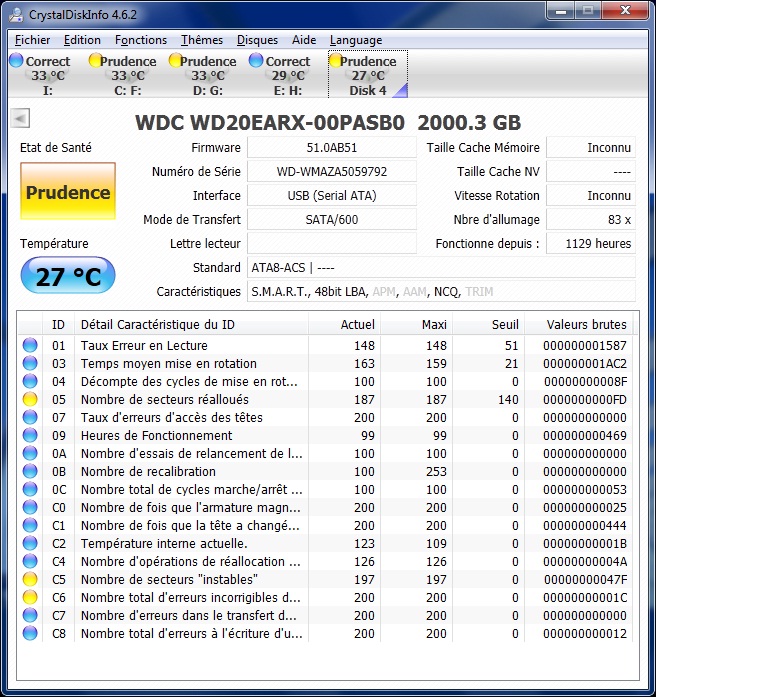The height and width of the screenshot is (697, 768).
Task: Click the 83 x power-on count field
Action: [591, 219]
